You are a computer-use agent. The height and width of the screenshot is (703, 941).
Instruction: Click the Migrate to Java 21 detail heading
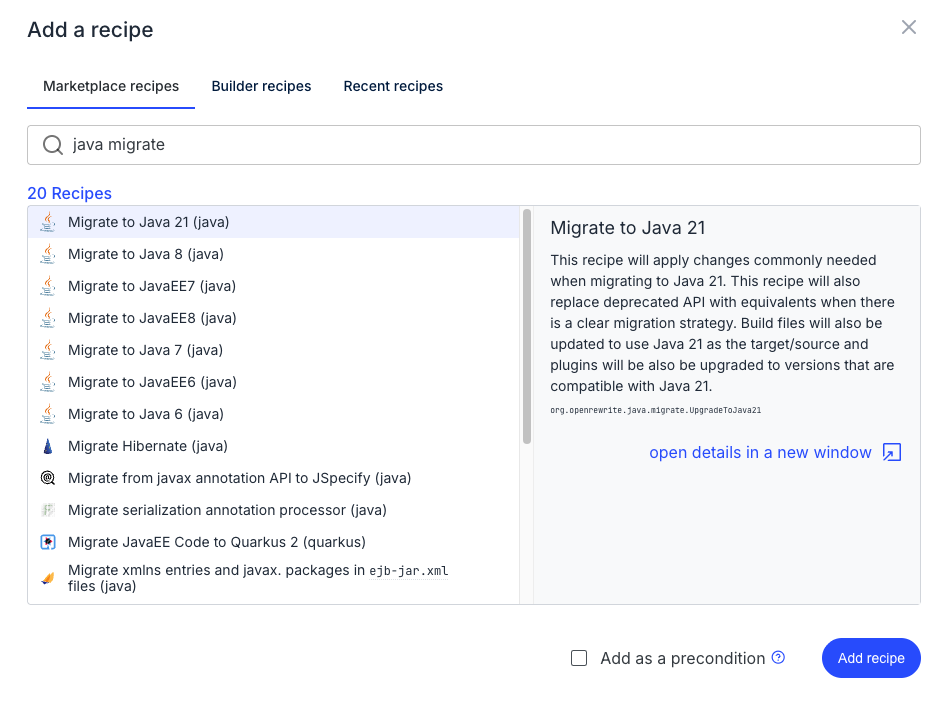click(x=628, y=228)
